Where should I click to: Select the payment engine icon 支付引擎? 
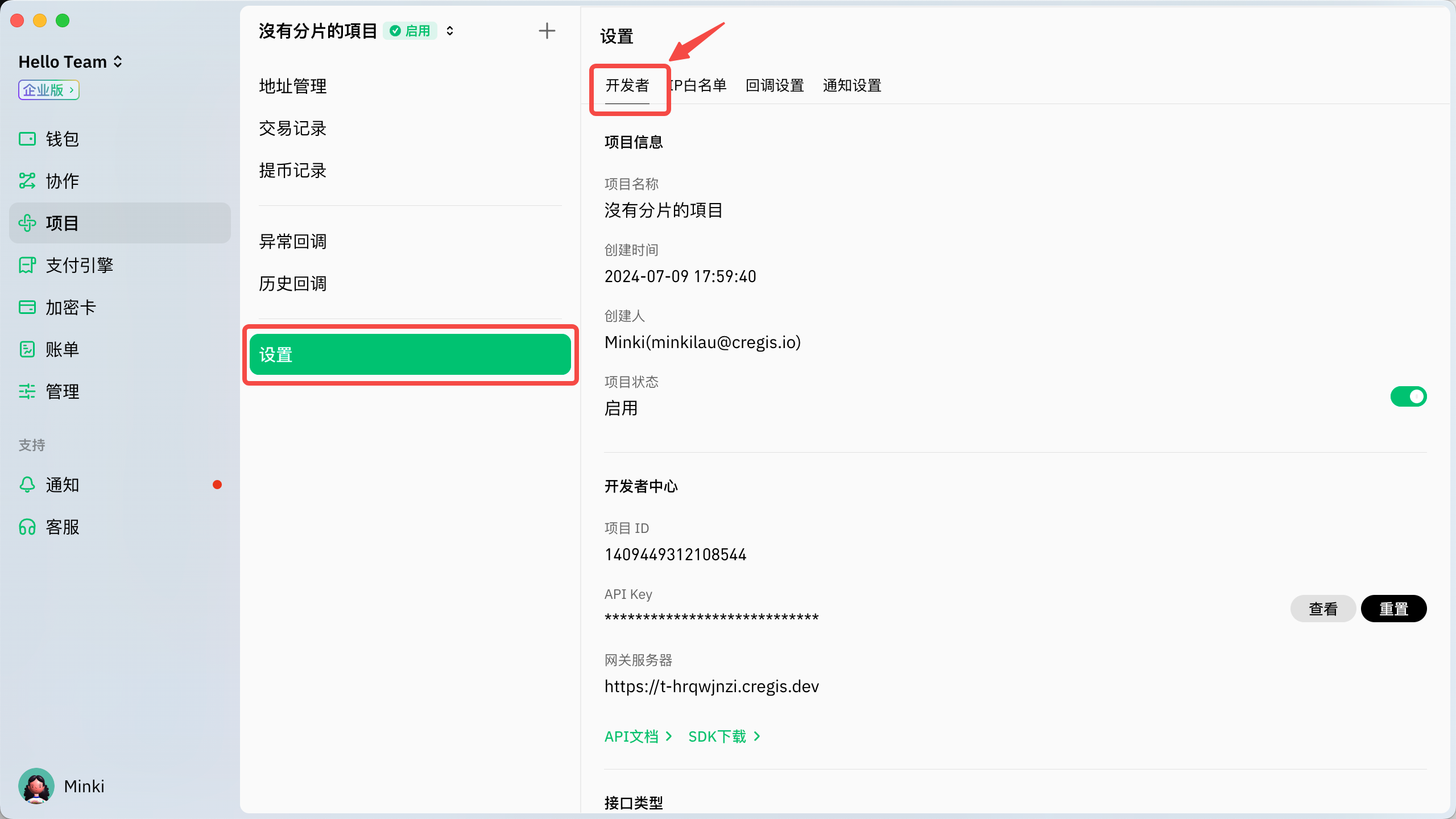tap(27, 265)
